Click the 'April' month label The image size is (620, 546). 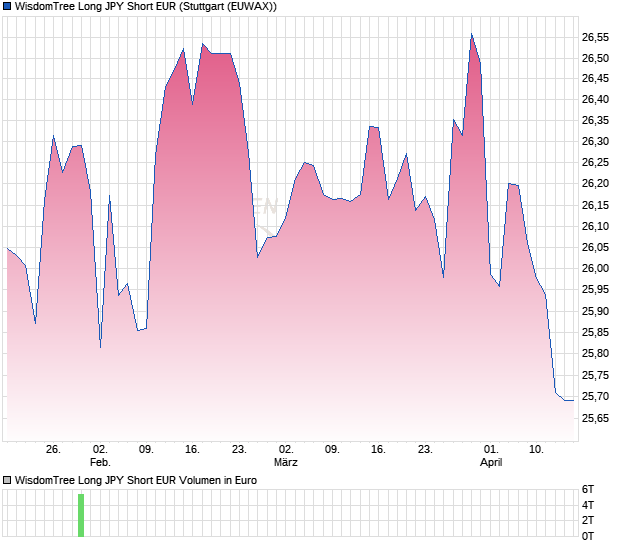pos(491,462)
